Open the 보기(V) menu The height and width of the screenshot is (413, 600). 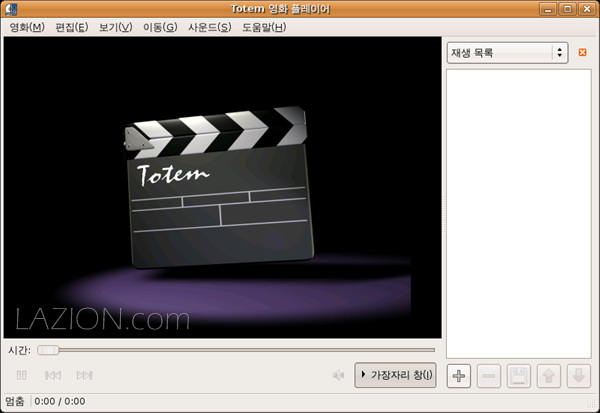[116, 27]
